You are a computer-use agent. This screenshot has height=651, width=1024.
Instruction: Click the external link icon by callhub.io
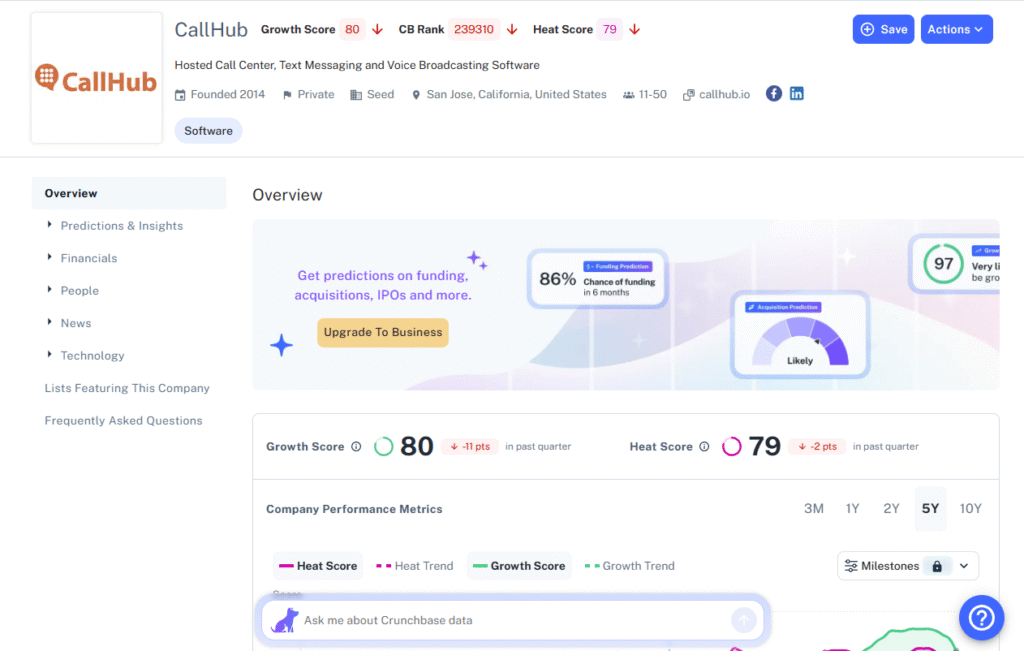click(688, 95)
